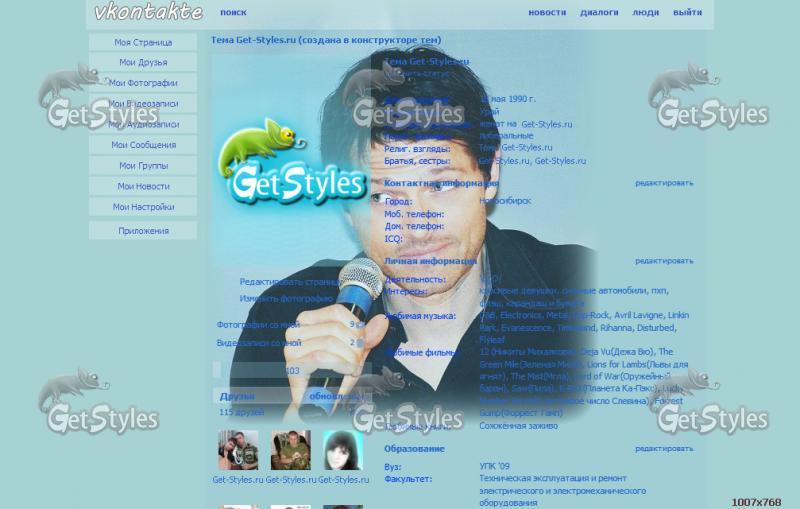Image resolution: width=800 pixels, height=509 pixels.
Task: Click the УПК '09 university link
Action: point(494,466)
